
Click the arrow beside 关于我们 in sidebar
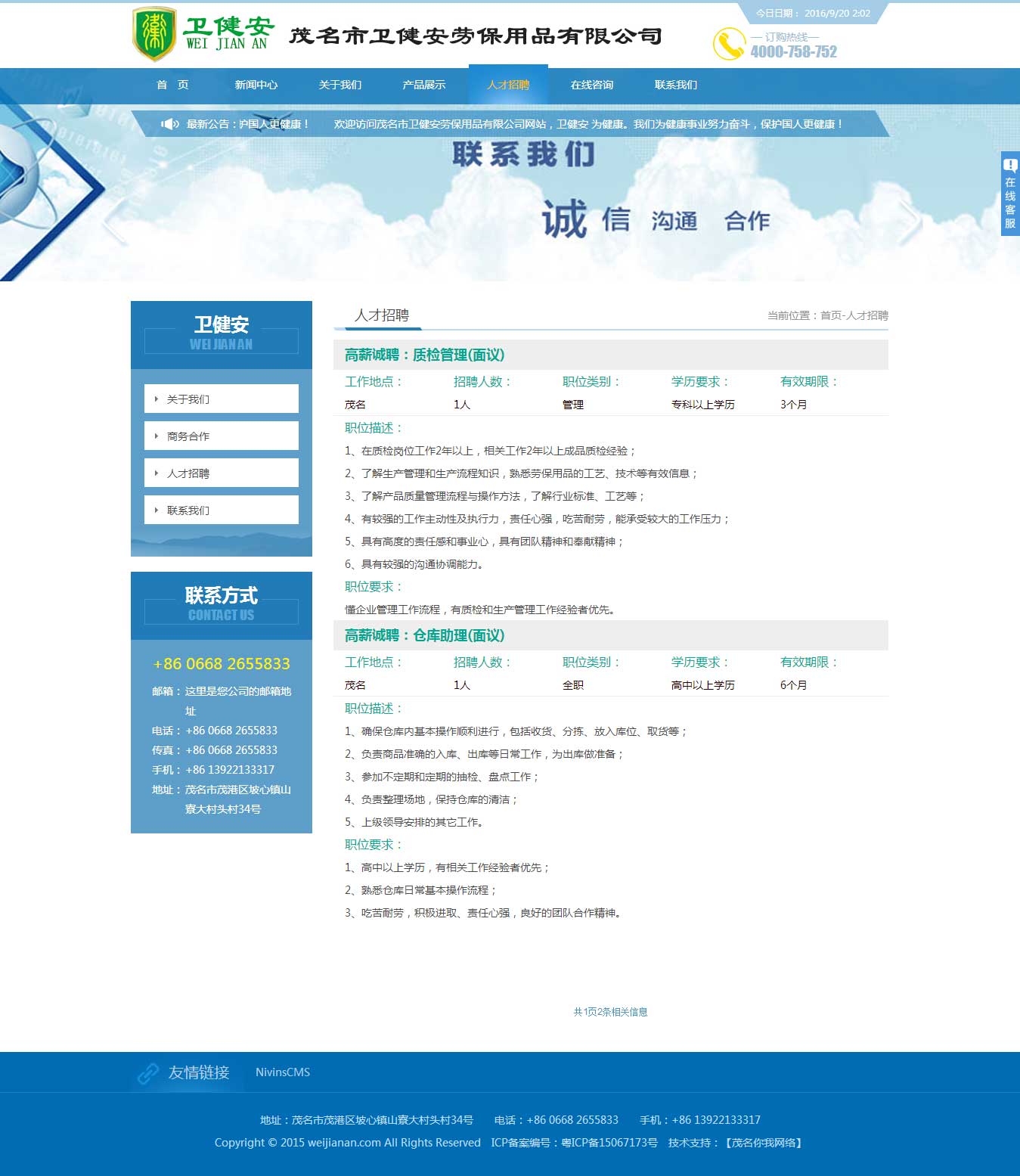pyautogui.click(x=157, y=399)
